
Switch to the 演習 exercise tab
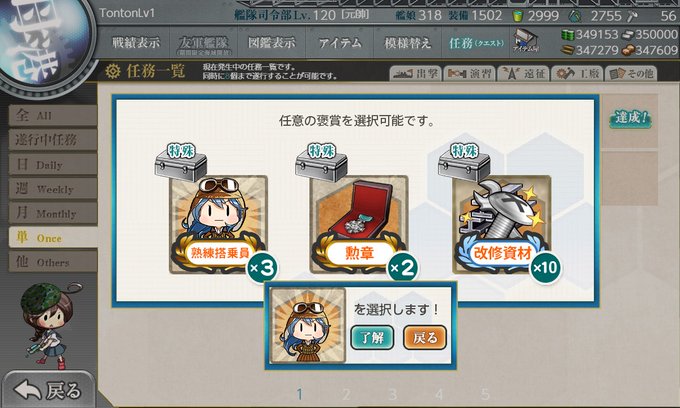(x=470, y=74)
